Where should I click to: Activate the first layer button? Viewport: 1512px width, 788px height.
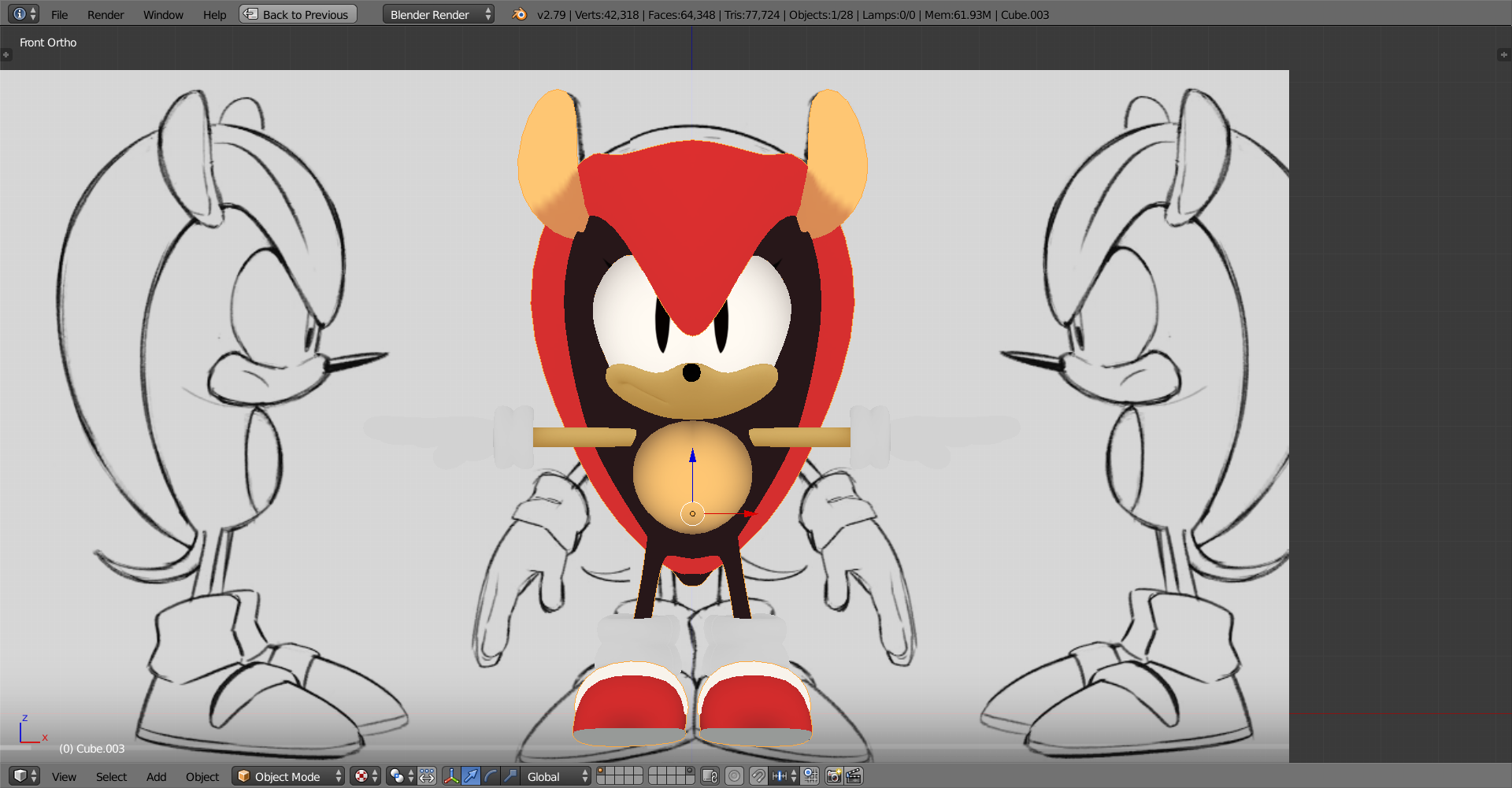[x=601, y=771]
